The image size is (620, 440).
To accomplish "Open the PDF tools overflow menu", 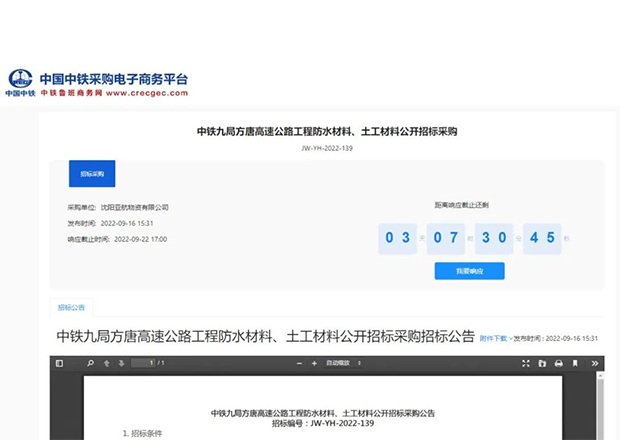I will coord(594,363).
